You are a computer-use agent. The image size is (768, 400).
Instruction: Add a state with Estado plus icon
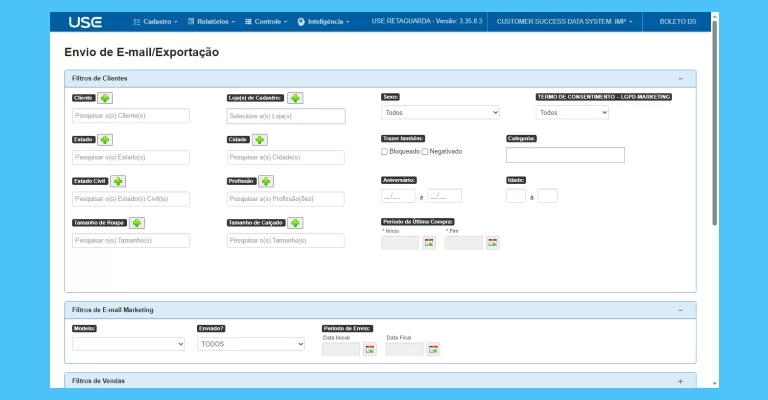105,140
